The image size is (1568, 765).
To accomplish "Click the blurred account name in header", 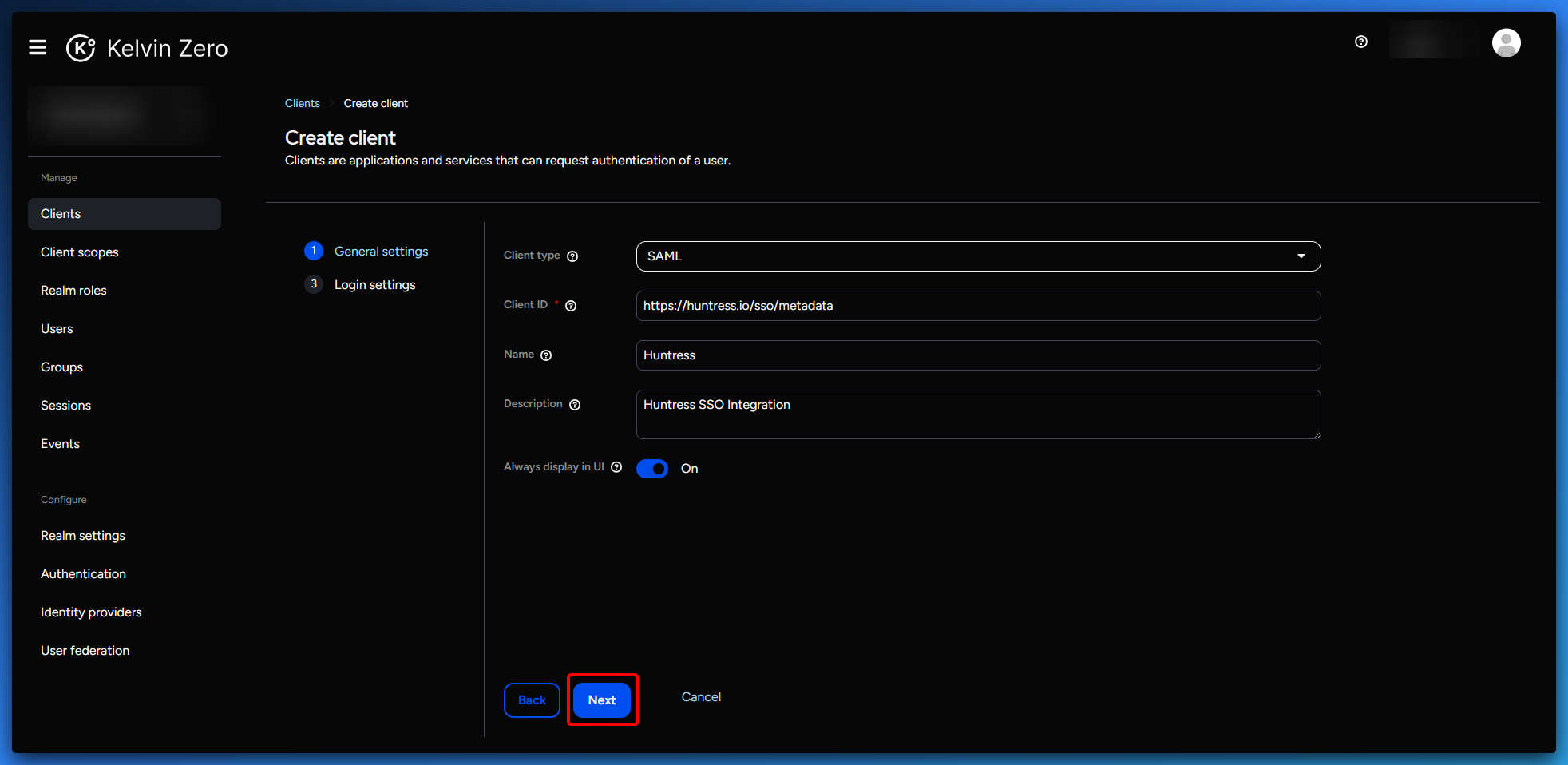I will [x=1434, y=41].
